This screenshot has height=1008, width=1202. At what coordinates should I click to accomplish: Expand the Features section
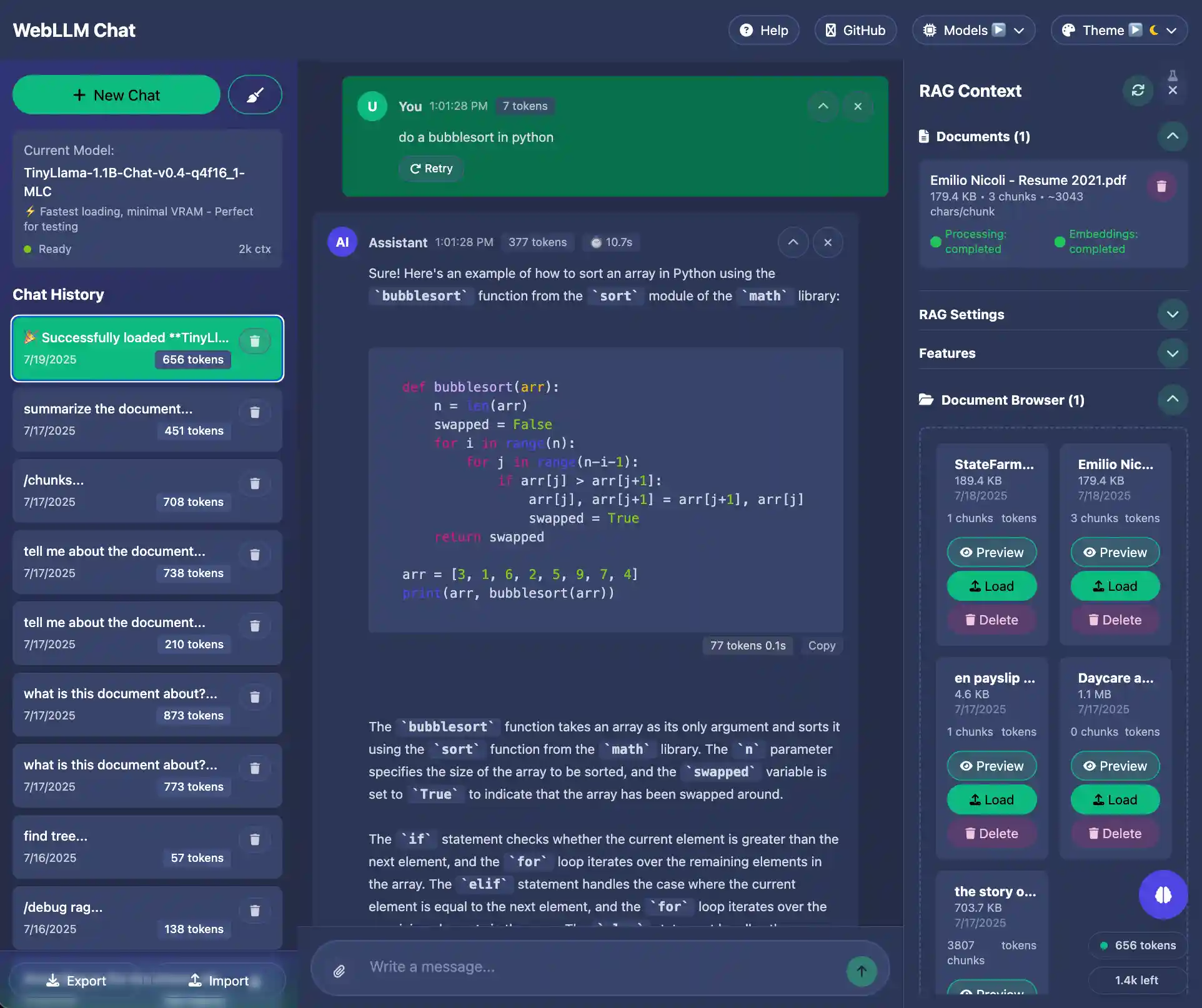[1173, 353]
